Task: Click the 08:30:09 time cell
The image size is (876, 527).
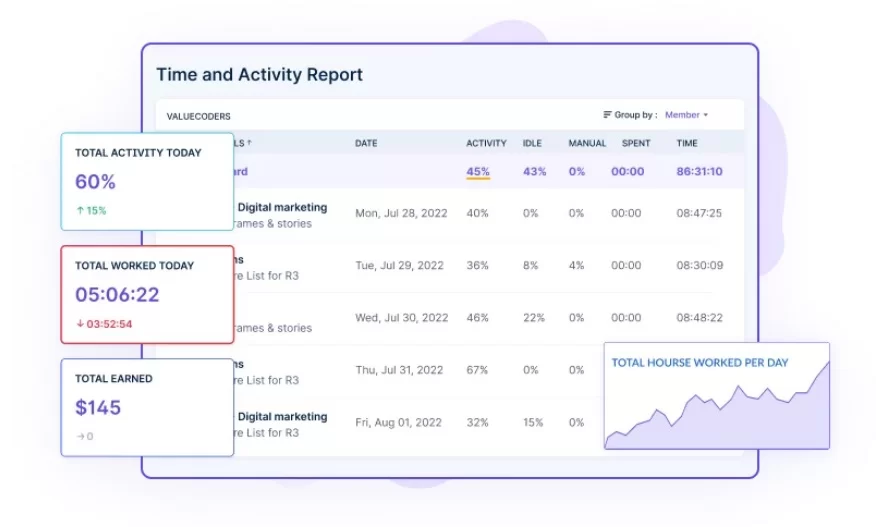Action: click(x=699, y=265)
